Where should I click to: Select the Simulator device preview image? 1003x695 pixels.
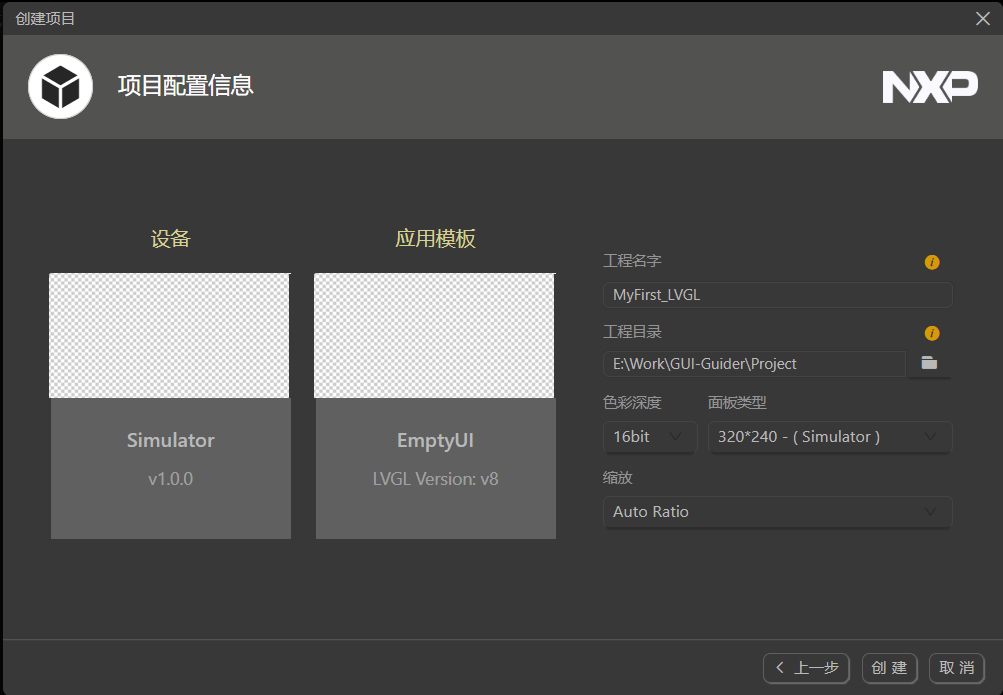(x=170, y=335)
